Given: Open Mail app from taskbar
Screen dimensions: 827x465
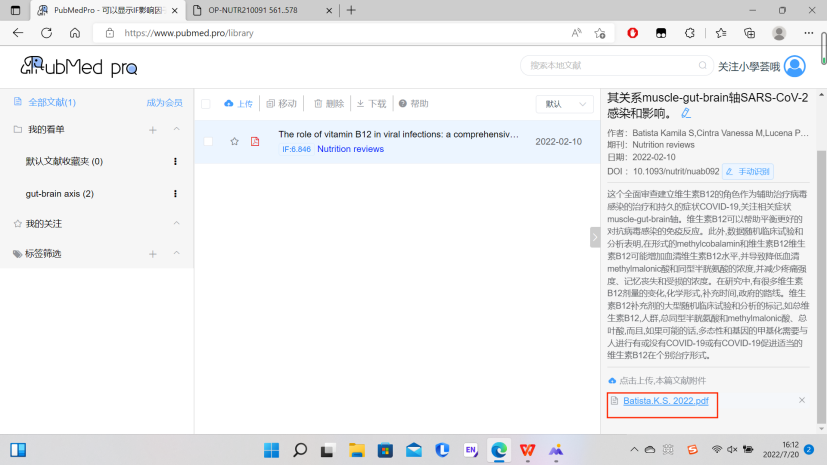Looking at the screenshot, I should (x=414, y=450).
